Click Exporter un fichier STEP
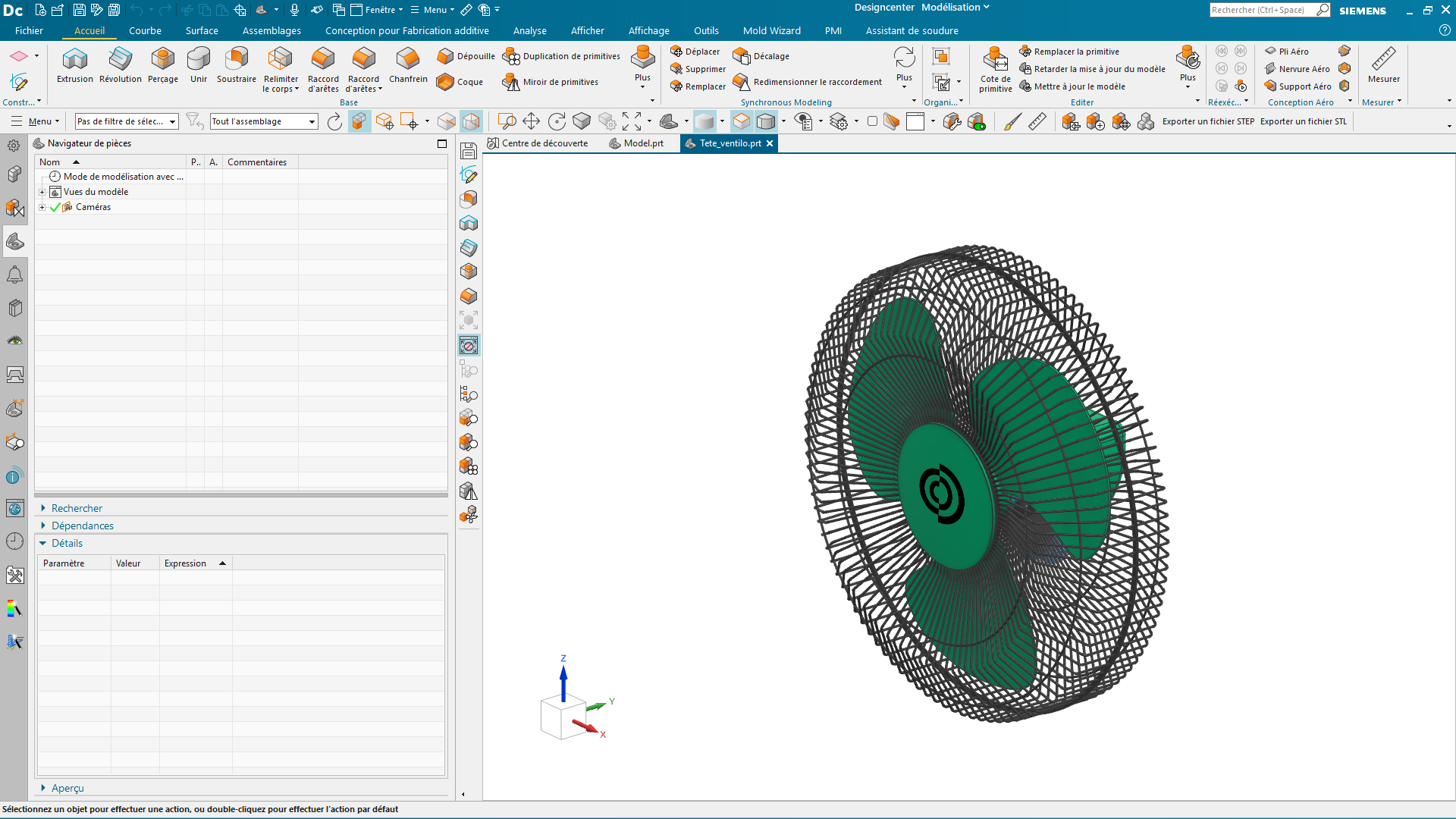1456x819 pixels. tap(1208, 121)
